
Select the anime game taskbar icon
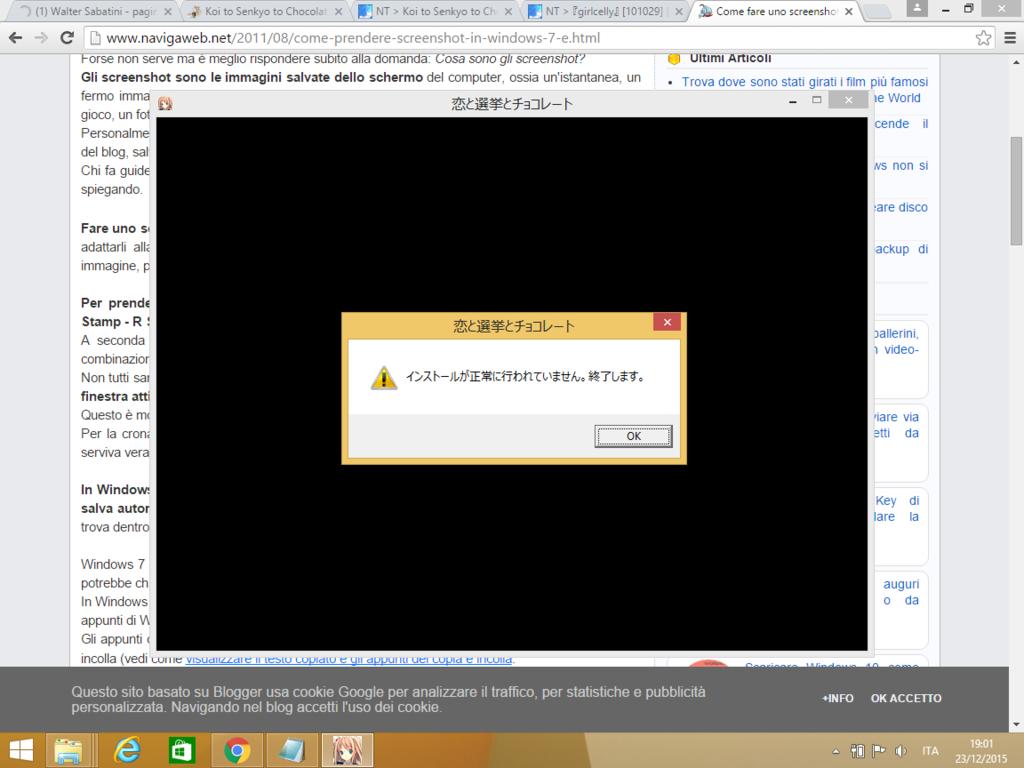(x=347, y=750)
